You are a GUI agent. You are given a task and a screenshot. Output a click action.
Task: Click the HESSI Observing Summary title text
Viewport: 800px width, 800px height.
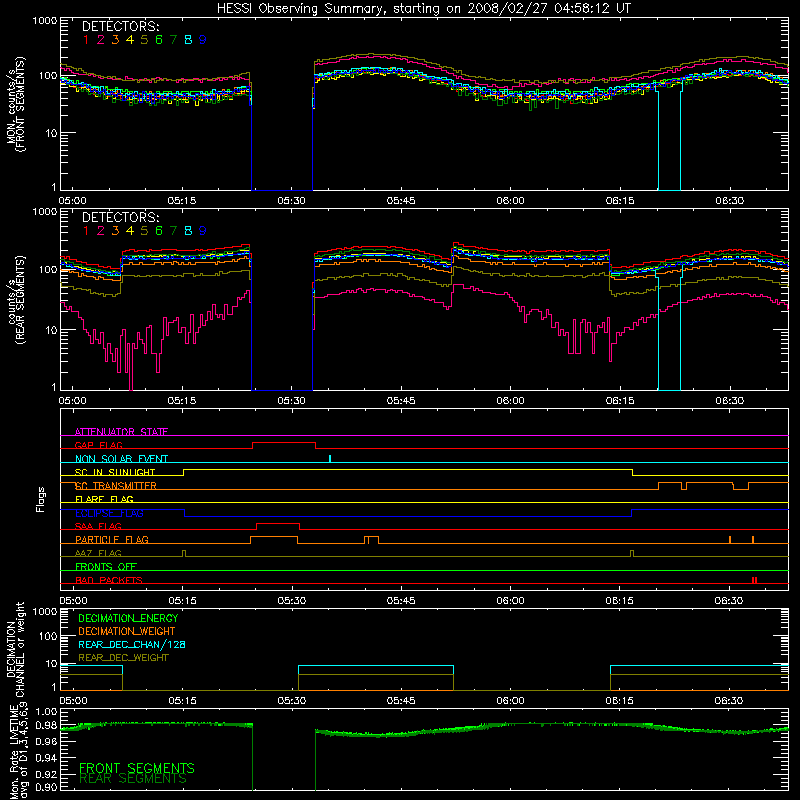[x=423, y=9]
